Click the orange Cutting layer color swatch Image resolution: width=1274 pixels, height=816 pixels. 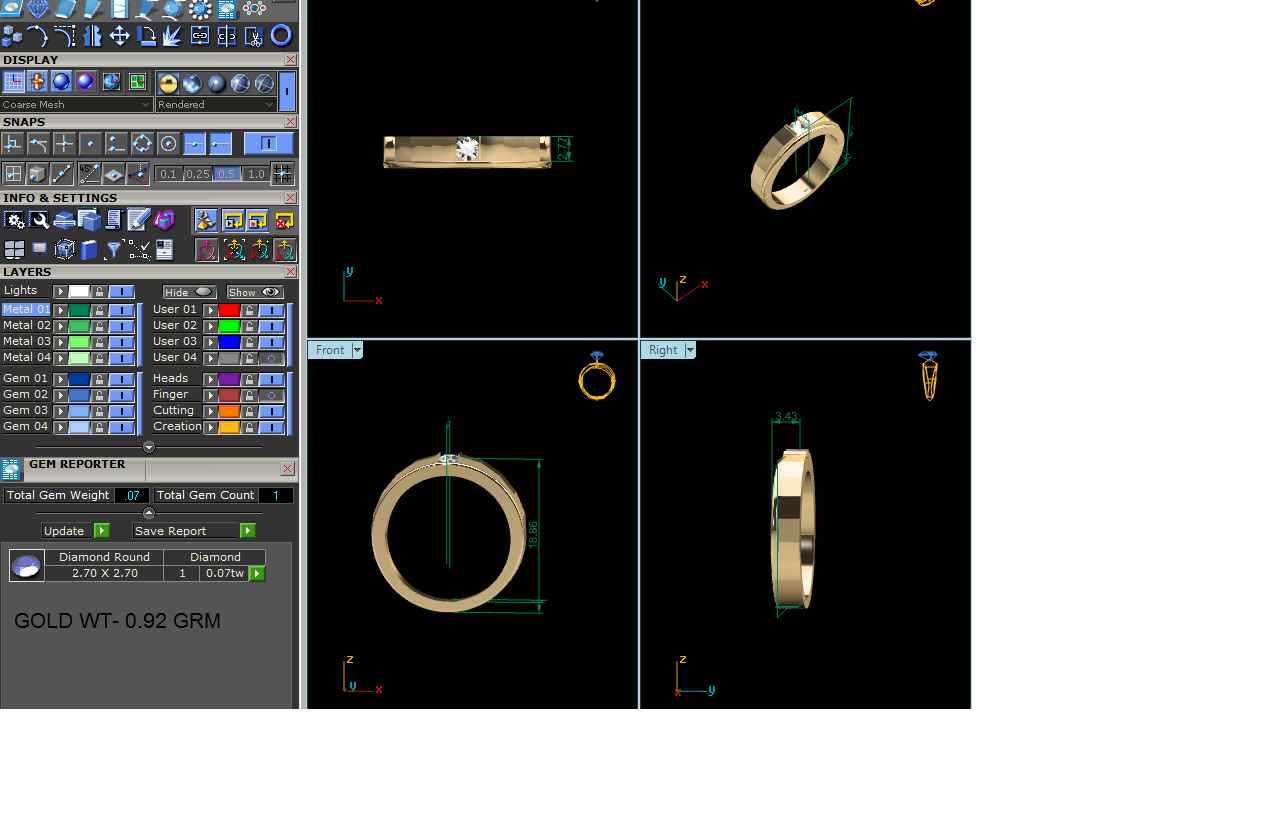pyautogui.click(x=230, y=411)
